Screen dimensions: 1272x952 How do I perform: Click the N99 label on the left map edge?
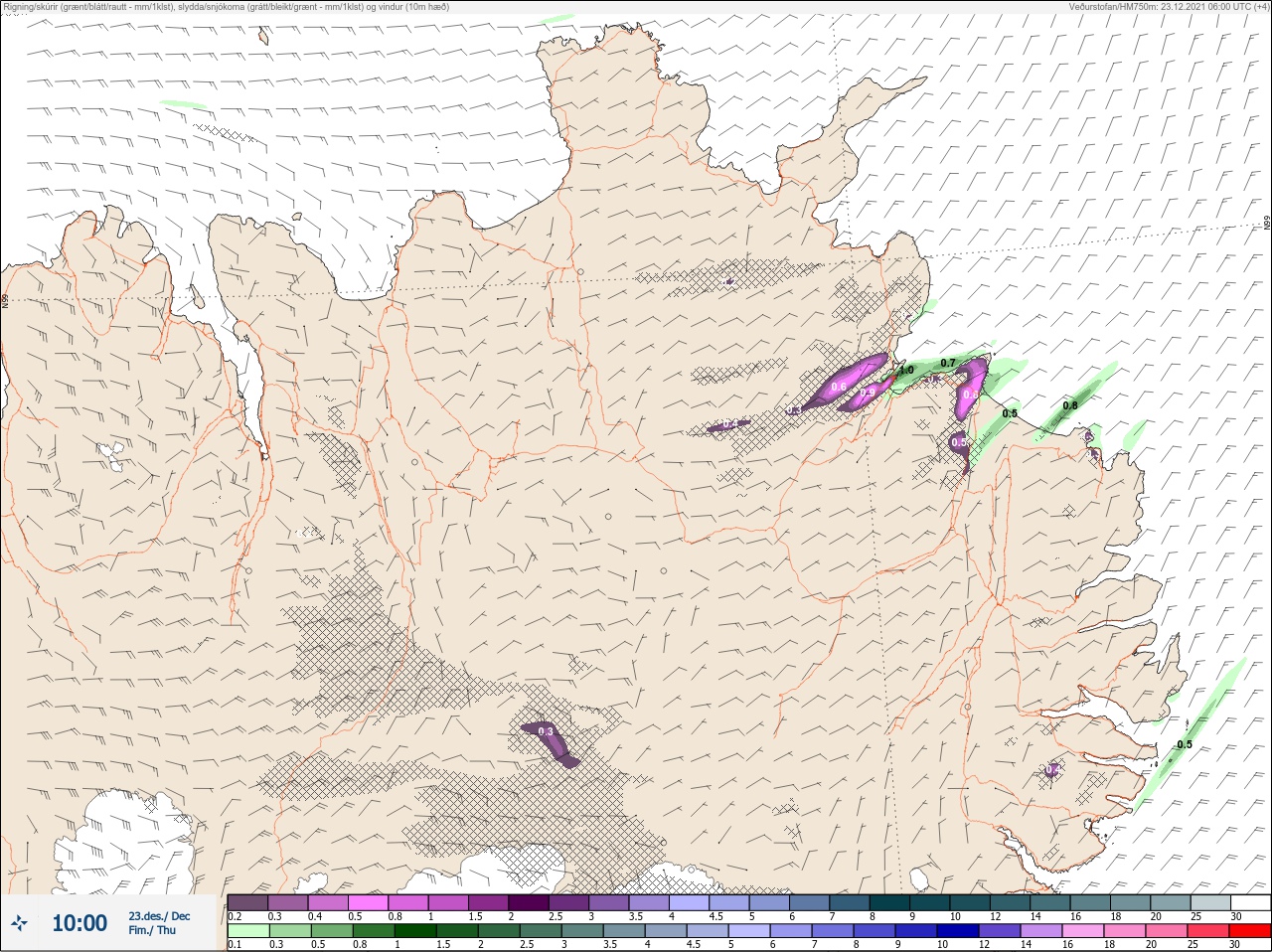5,301
